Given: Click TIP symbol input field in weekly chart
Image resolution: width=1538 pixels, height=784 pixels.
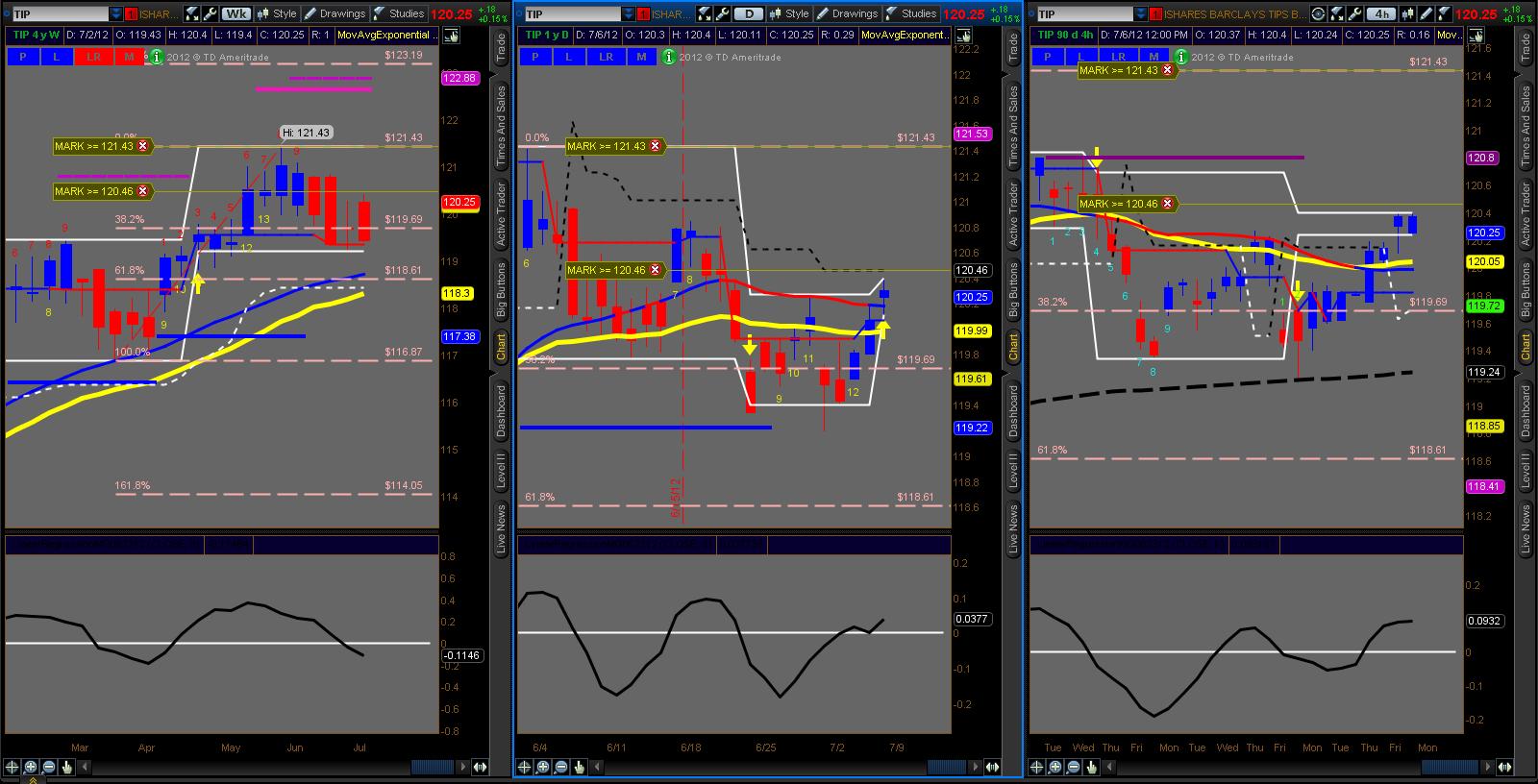Looking at the screenshot, I should point(61,14).
